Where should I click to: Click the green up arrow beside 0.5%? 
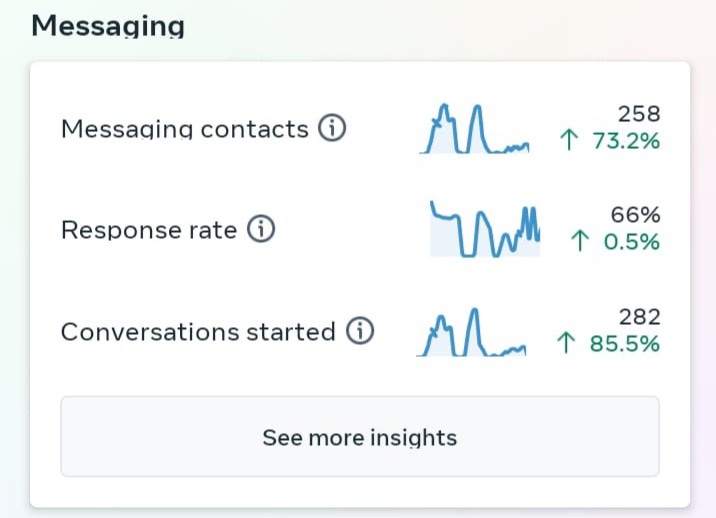point(579,241)
